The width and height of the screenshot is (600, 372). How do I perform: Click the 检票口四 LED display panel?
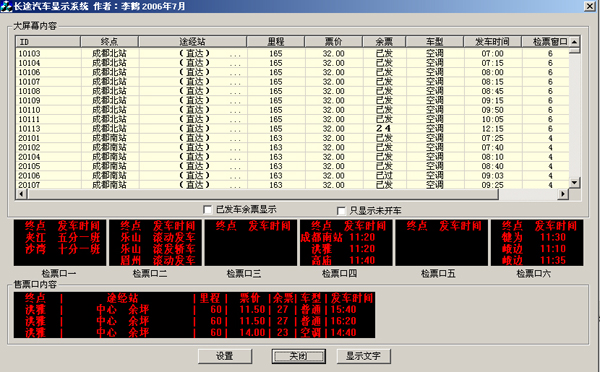[x=346, y=243]
